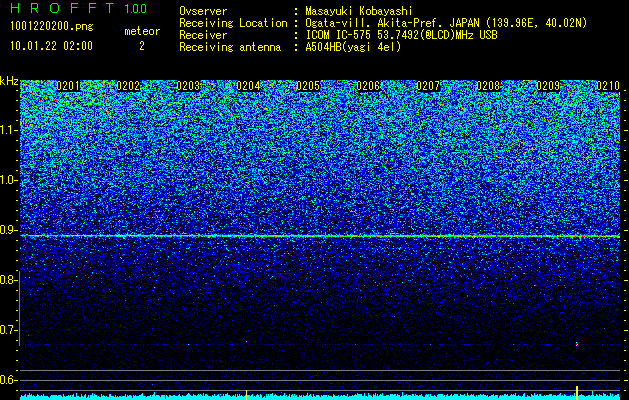Click the Receiving antenna field label
Image resolution: width=629 pixels, height=400 pixels.
click(x=230, y=47)
